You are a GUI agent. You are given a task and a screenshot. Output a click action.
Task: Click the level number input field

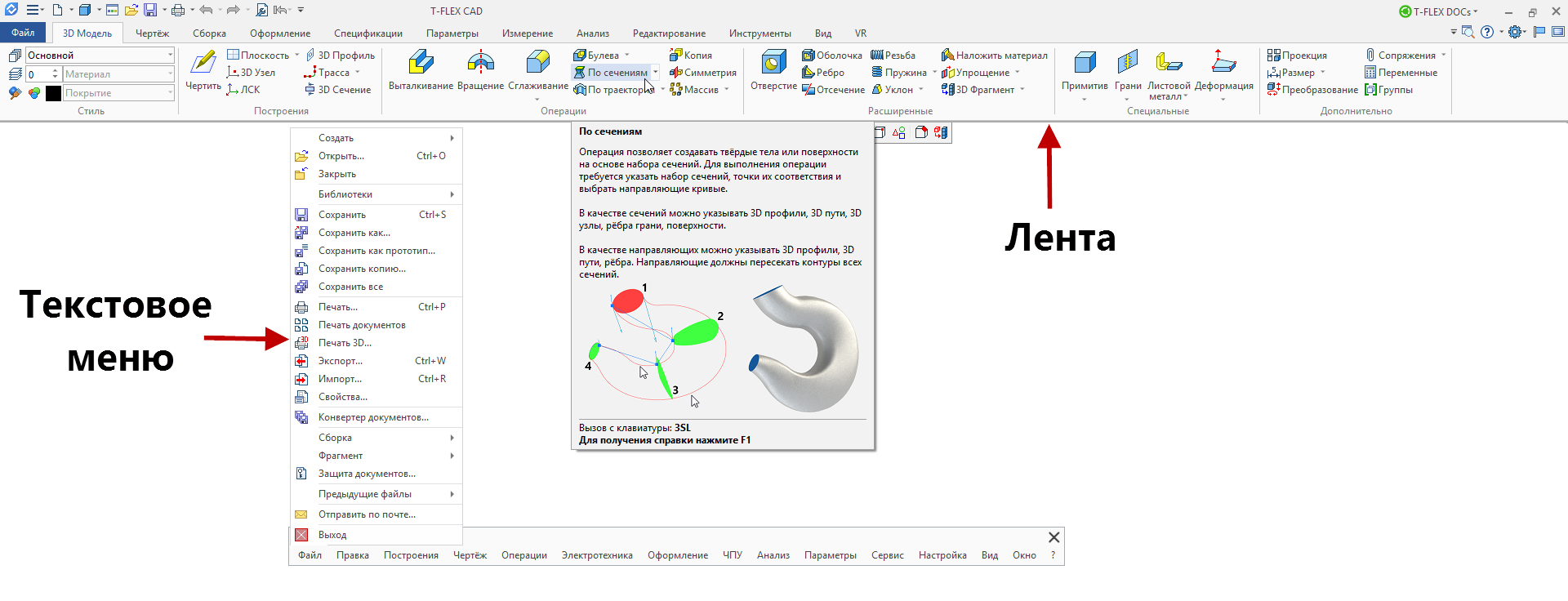38,73
